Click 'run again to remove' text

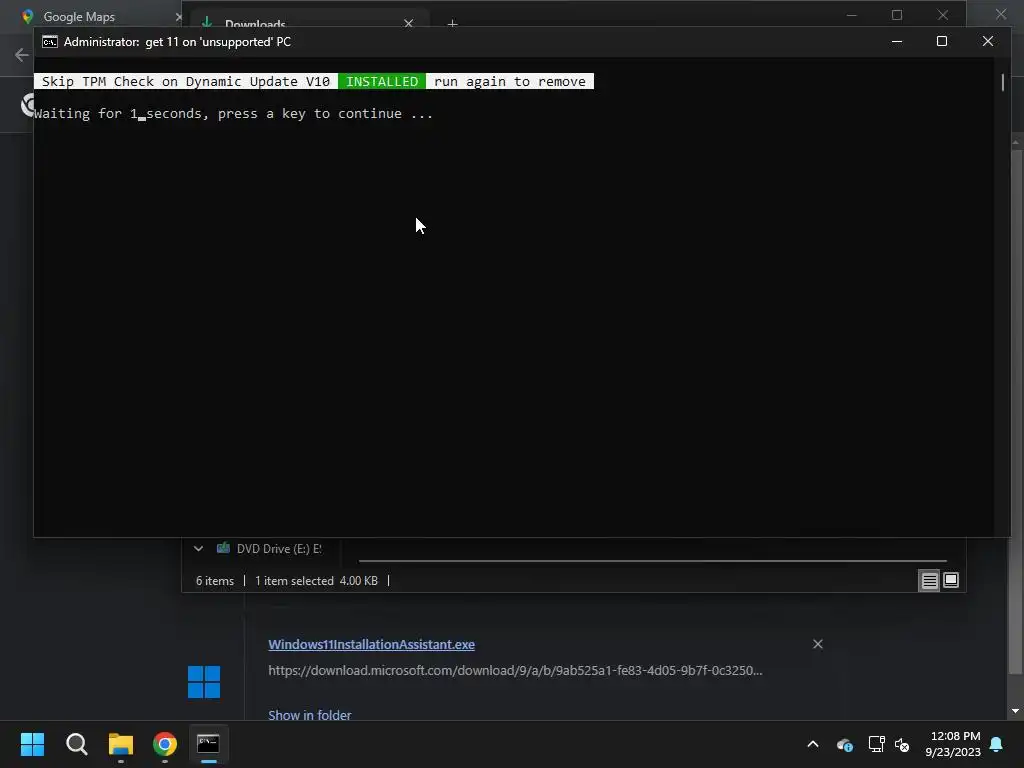coord(509,82)
